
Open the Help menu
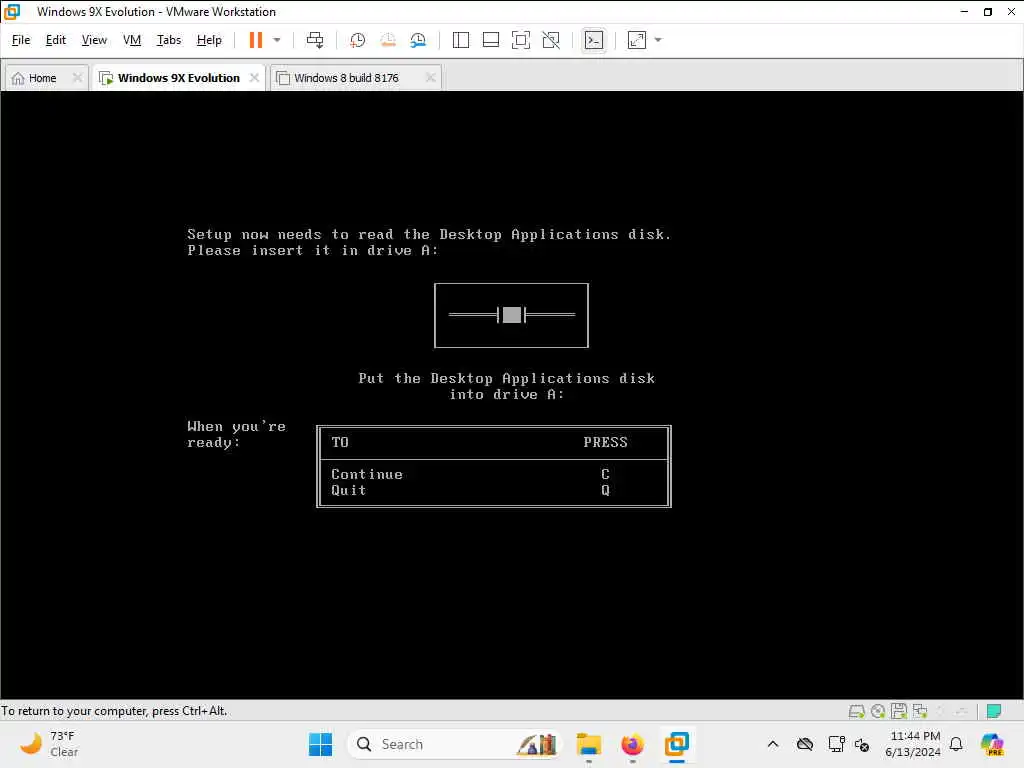pos(209,40)
